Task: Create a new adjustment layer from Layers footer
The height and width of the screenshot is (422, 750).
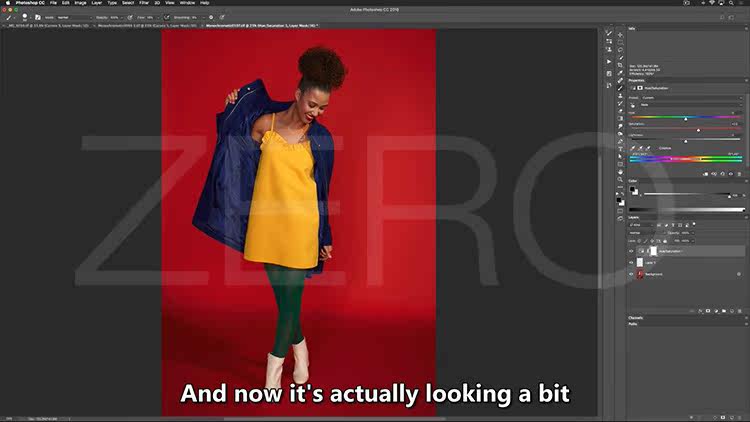Action: (716, 311)
